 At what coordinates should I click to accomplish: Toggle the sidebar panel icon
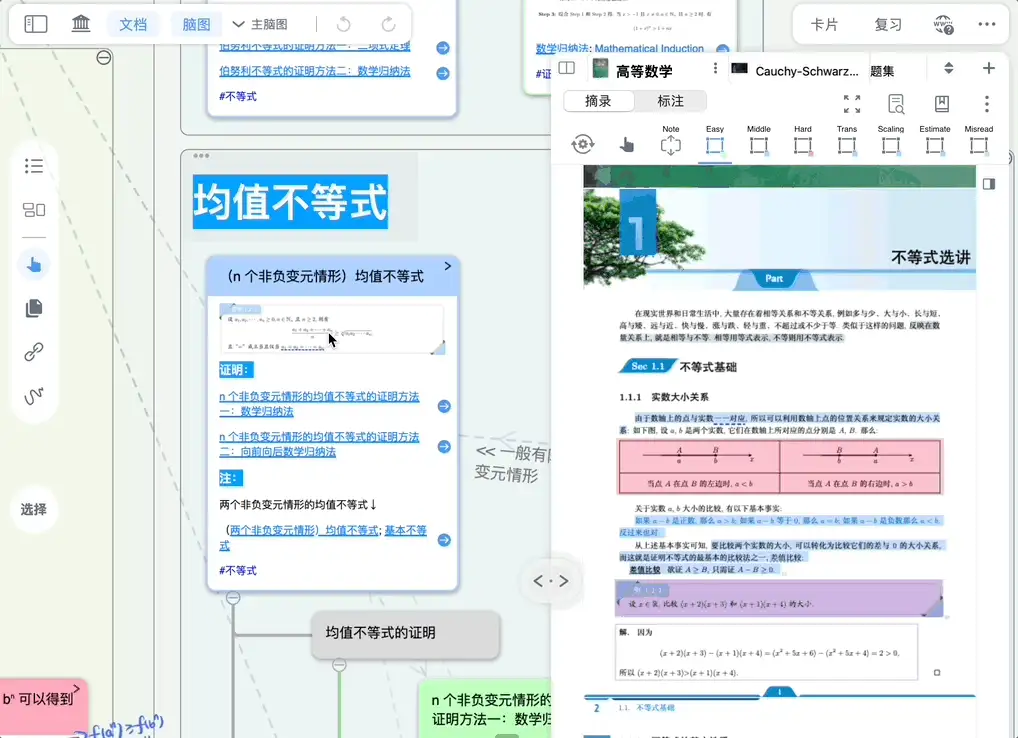pos(36,25)
